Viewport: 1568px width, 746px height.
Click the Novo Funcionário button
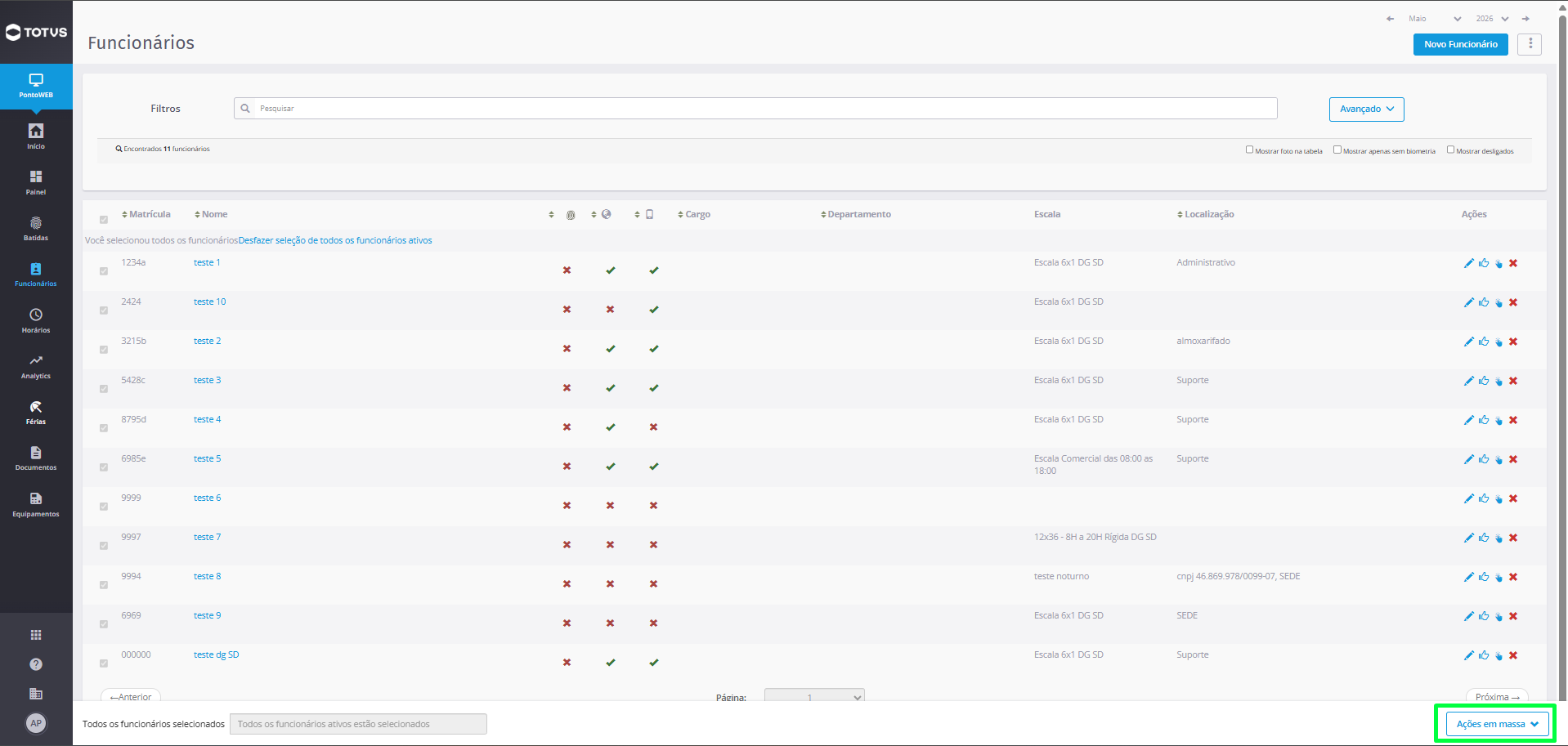tap(1461, 44)
